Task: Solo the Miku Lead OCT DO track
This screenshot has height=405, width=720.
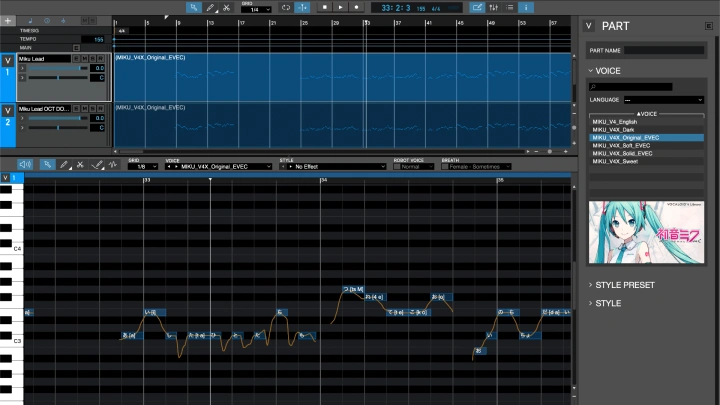Action: (92, 109)
